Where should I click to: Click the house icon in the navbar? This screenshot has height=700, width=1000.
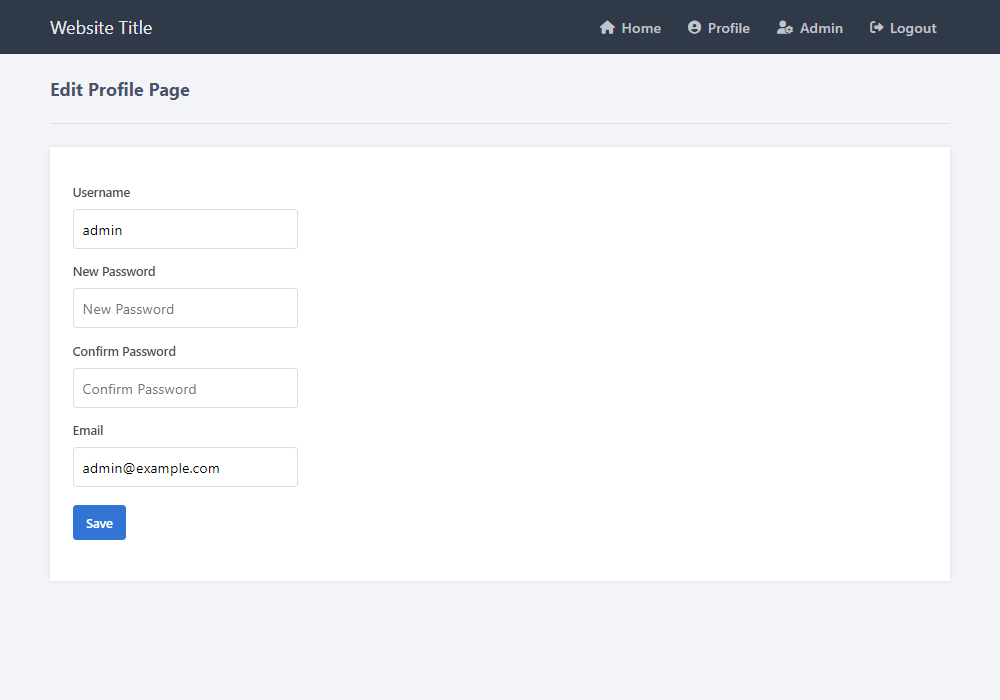tap(607, 27)
